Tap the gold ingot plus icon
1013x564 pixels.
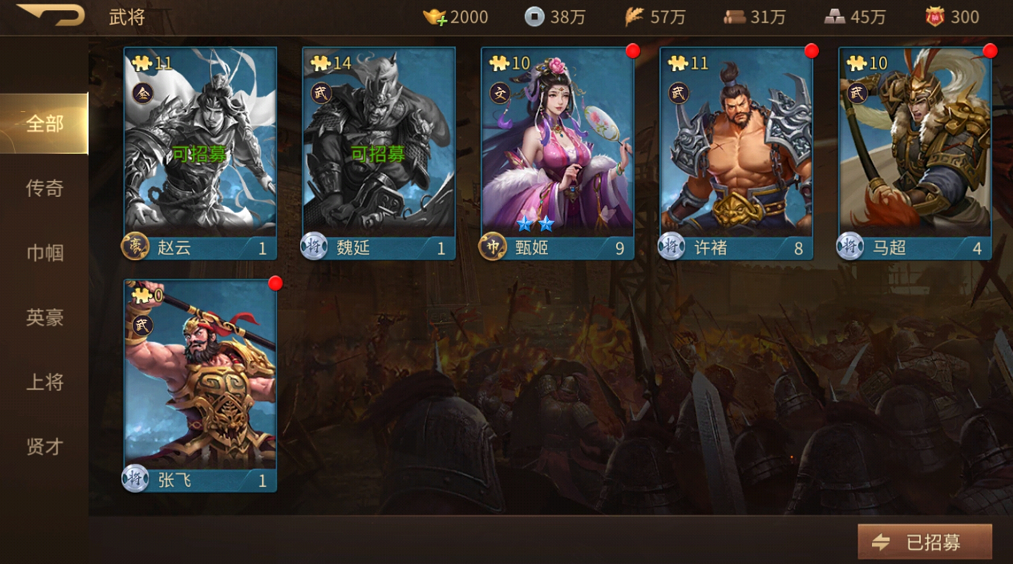click(435, 17)
